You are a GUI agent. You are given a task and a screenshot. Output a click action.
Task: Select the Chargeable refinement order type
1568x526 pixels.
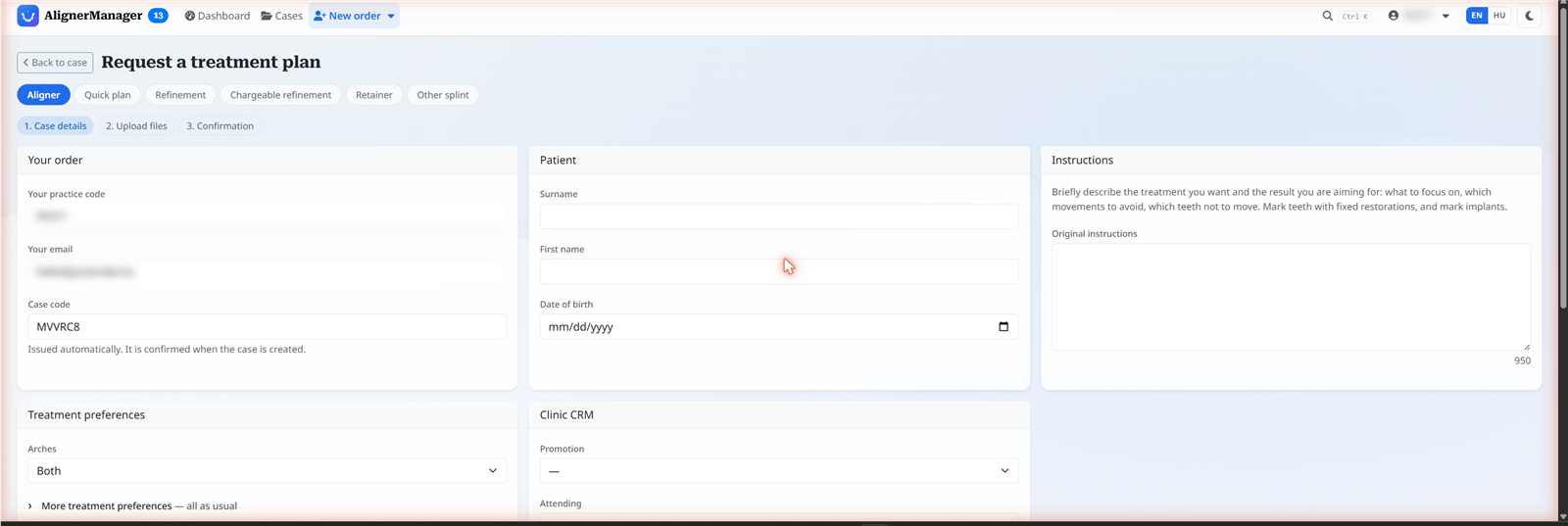pos(280,95)
